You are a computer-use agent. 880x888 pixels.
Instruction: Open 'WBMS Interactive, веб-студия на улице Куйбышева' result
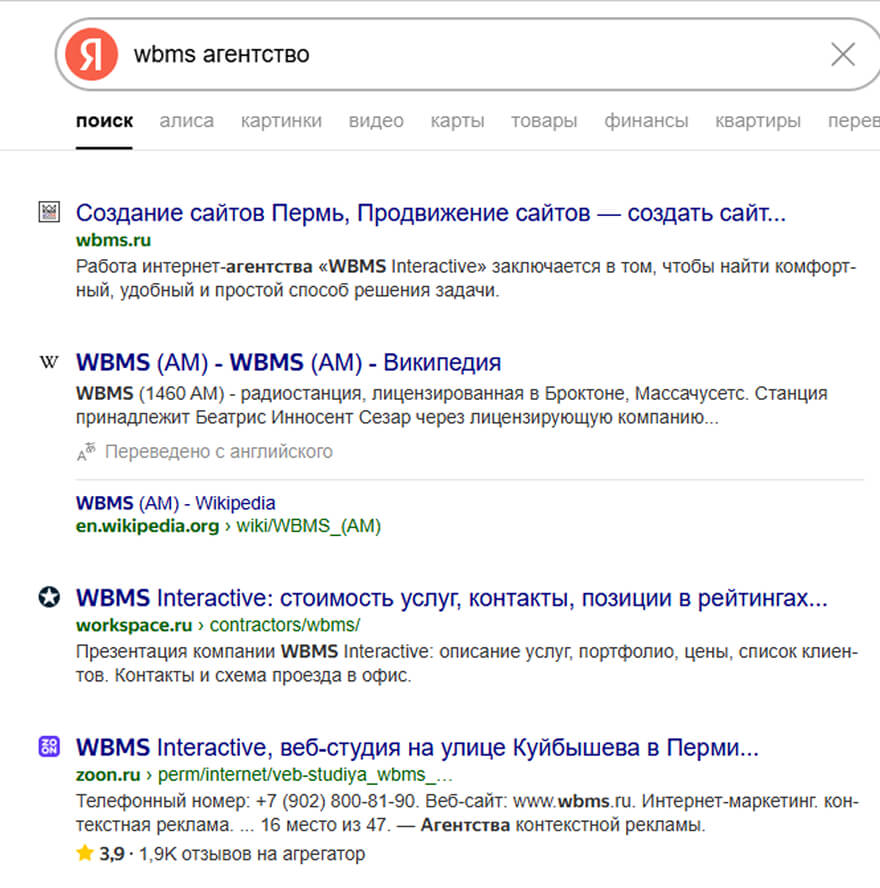pyautogui.click(x=417, y=748)
